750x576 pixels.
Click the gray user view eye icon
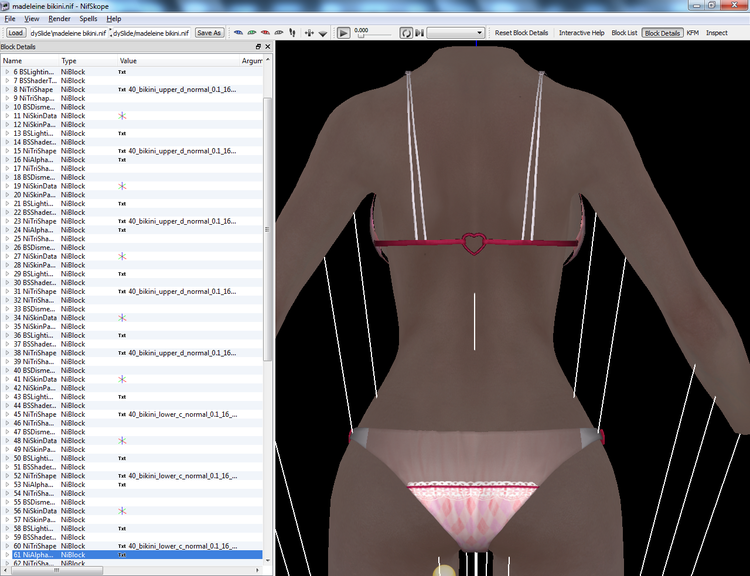pos(278,33)
